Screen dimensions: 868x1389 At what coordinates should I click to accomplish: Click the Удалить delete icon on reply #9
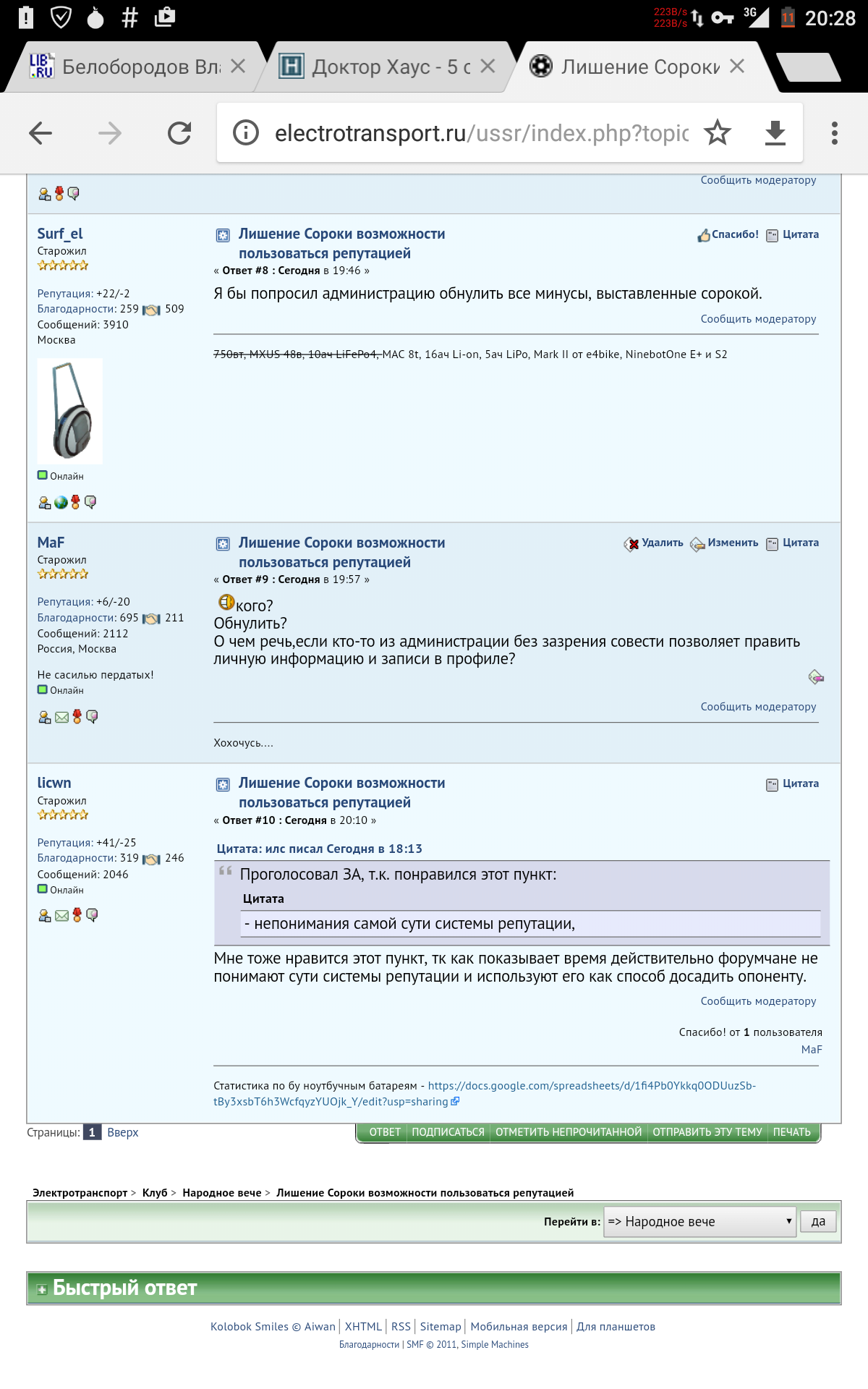pyautogui.click(x=631, y=544)
